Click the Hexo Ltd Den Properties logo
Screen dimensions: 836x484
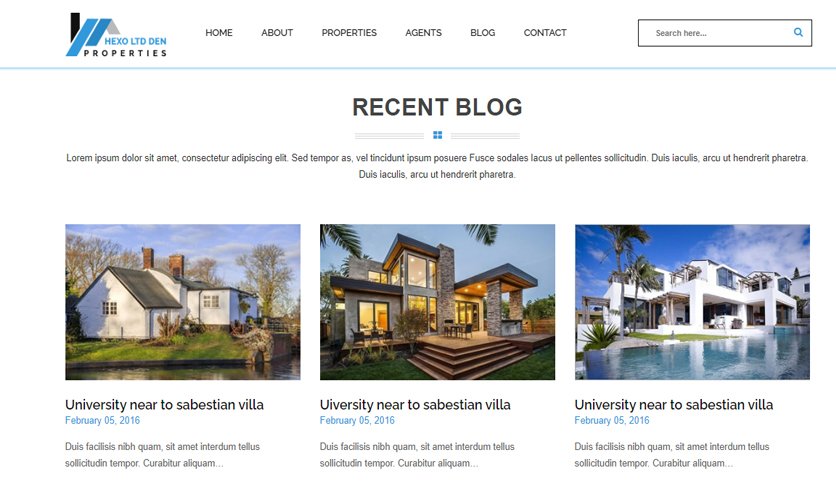(116, 35)
